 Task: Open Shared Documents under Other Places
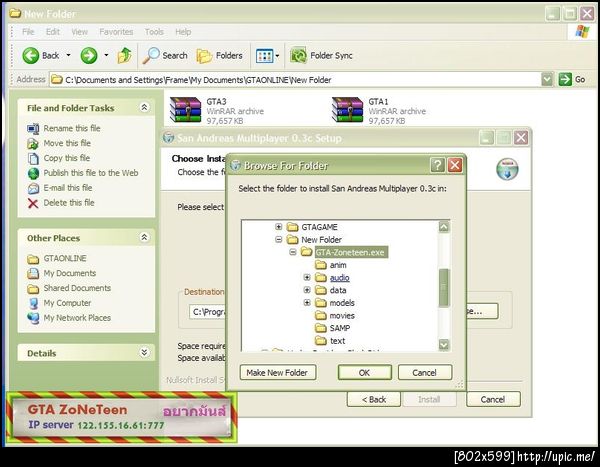(77, 288)
